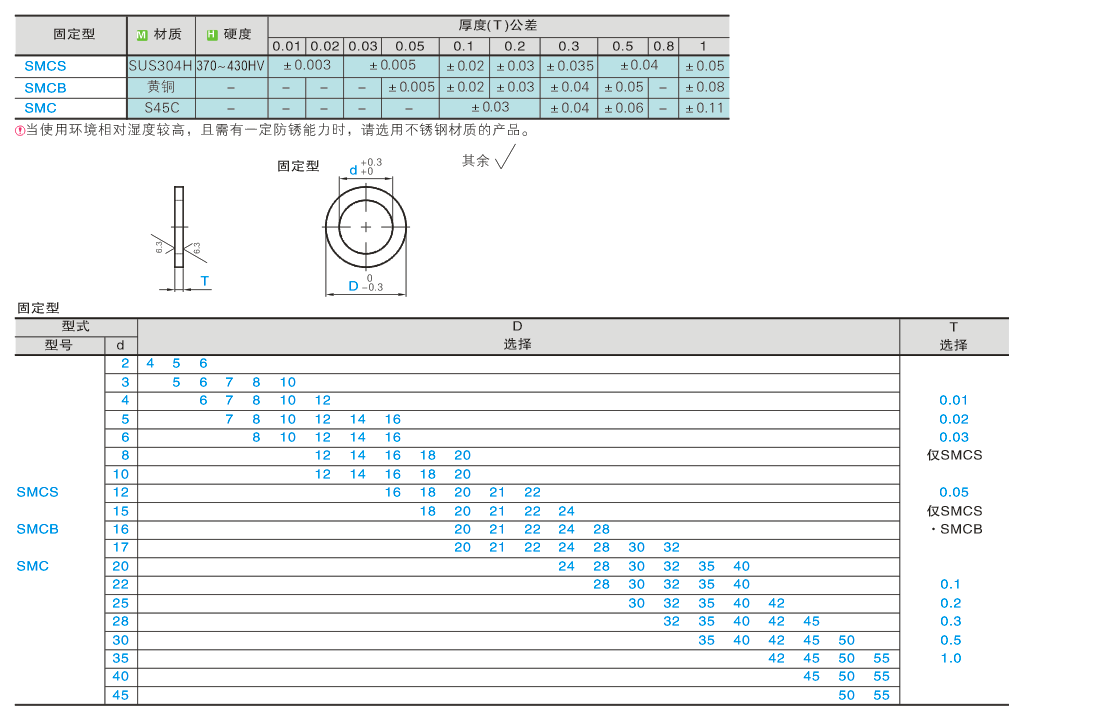1100x726 pixels.
Task: Select D value 4 in the d=2 row
Action: tap(150, 363)
